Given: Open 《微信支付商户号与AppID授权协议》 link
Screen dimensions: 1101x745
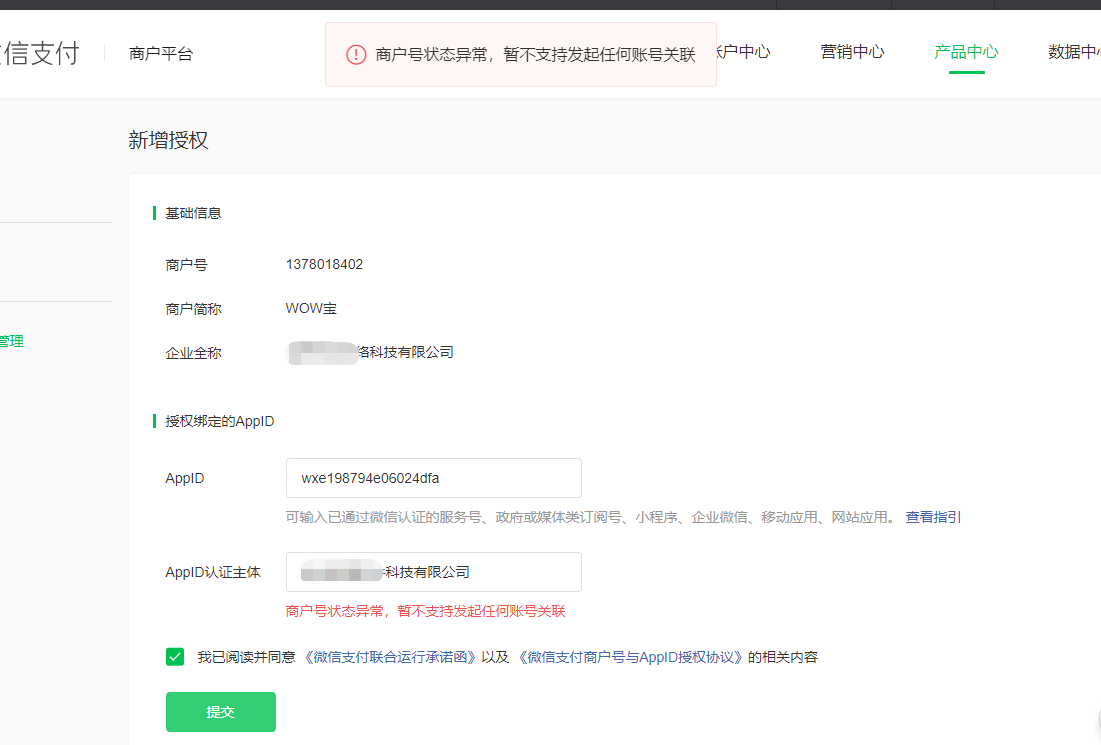Looking at the screenshot, I should click(630, 657).
